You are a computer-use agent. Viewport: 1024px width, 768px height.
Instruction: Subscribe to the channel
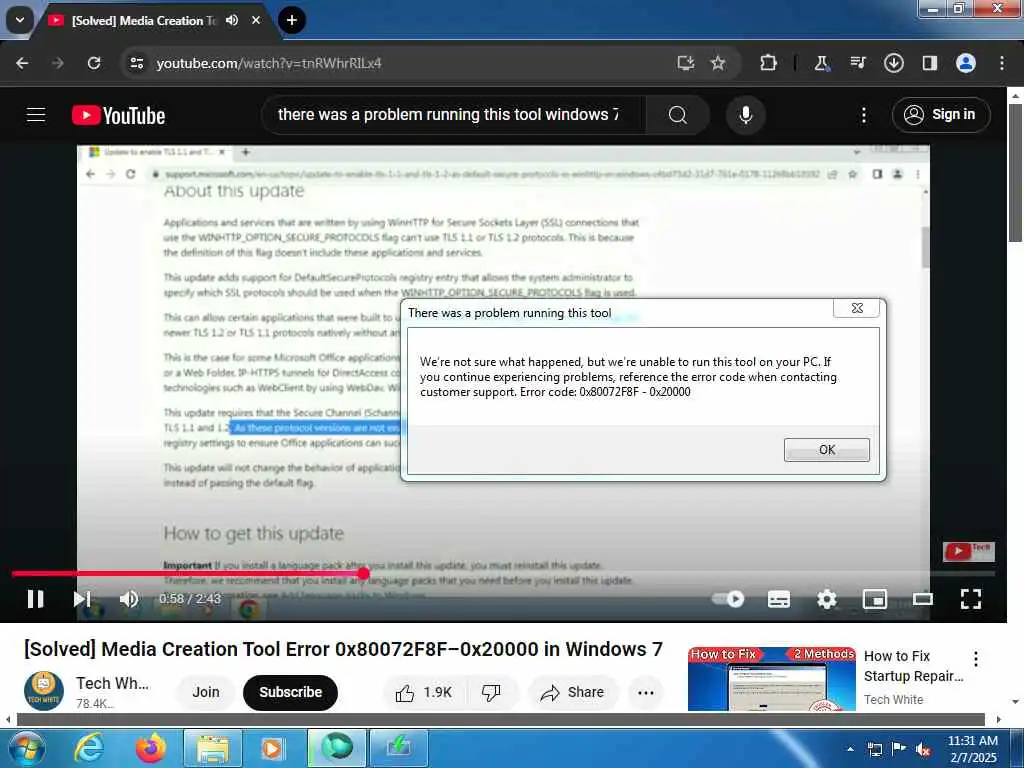[x=291, y=692]
